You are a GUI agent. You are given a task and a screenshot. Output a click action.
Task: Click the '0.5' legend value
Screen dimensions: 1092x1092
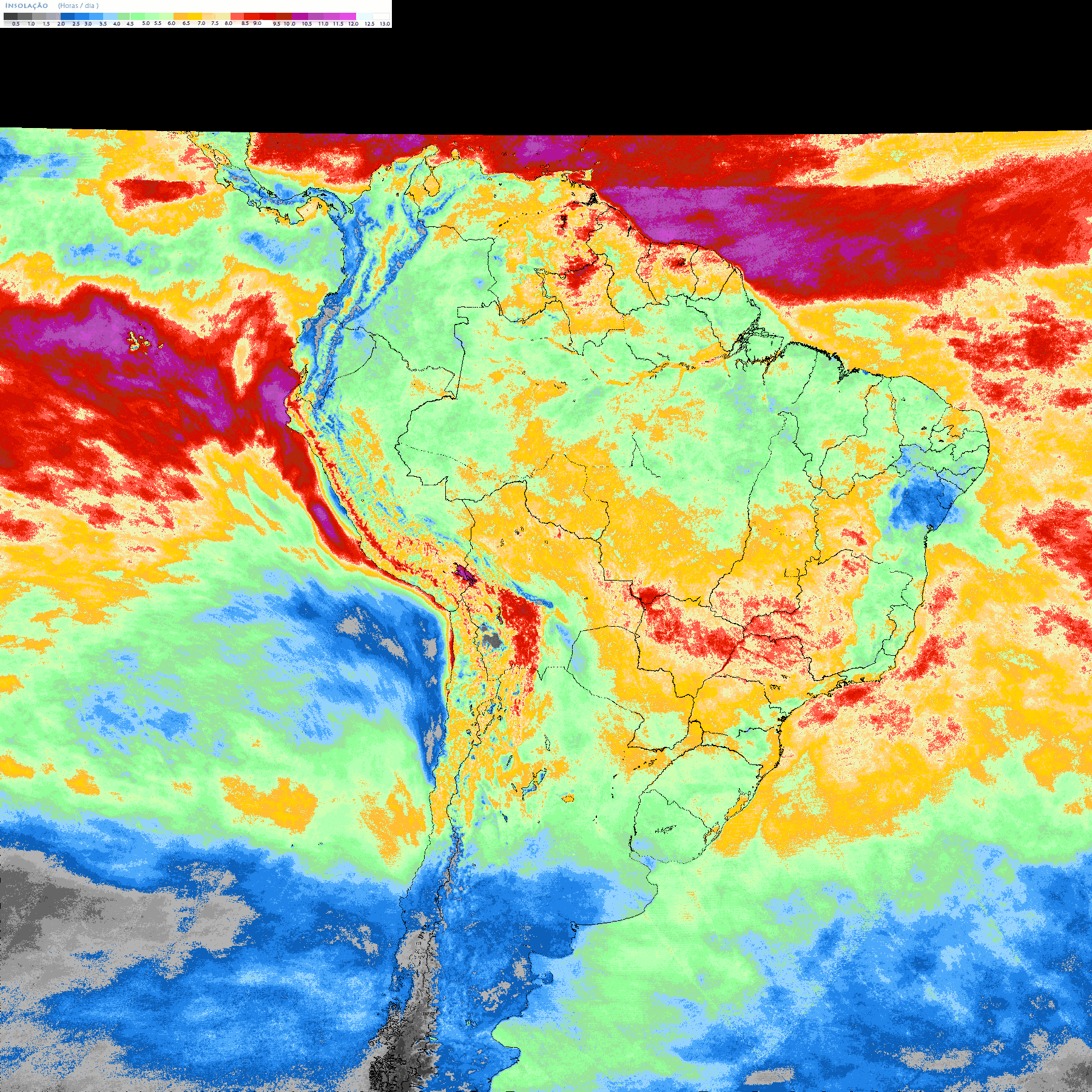pyautogui.click(x=16, y=24)
